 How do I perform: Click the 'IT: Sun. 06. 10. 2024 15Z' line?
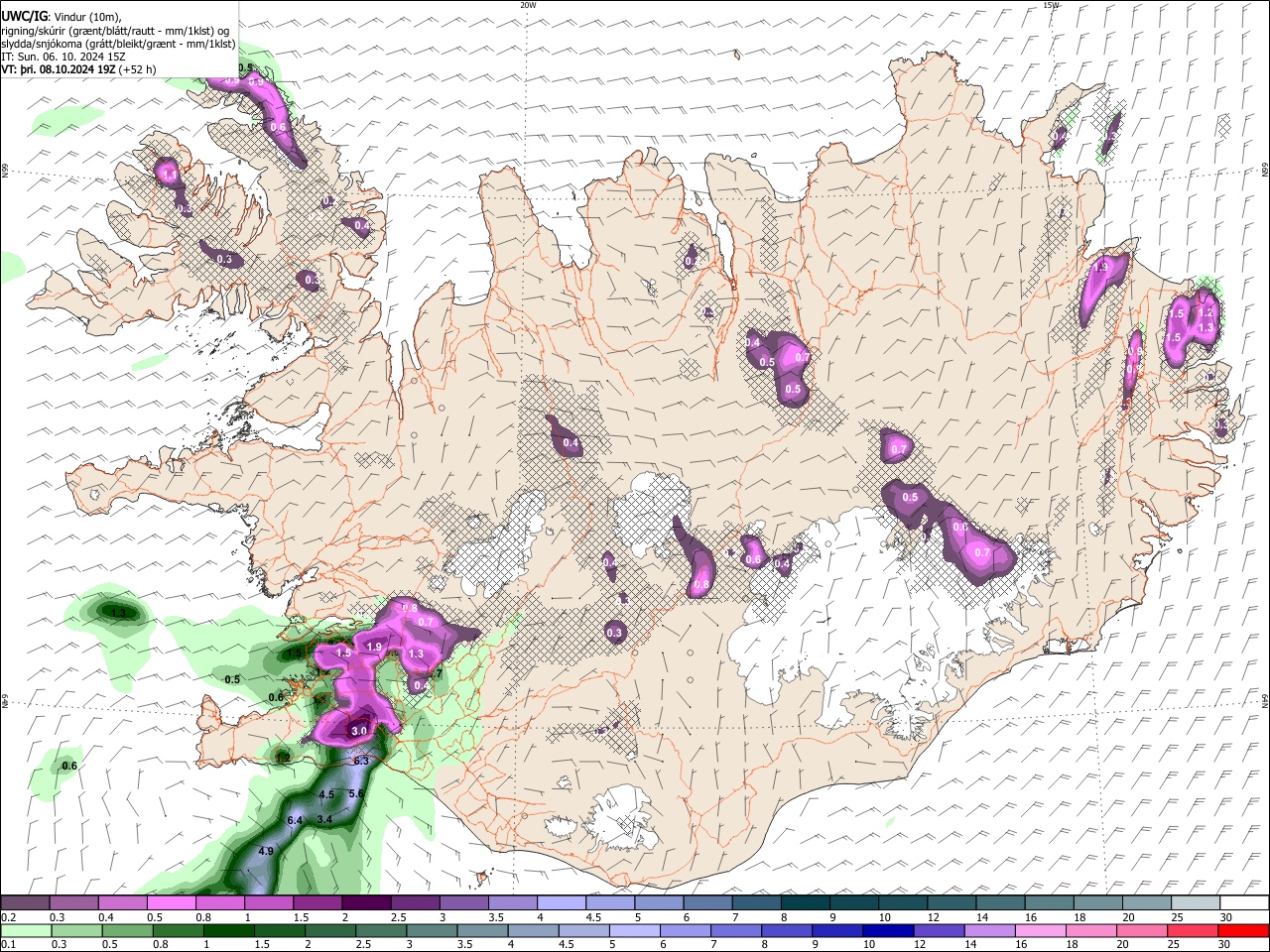[63, 57]
